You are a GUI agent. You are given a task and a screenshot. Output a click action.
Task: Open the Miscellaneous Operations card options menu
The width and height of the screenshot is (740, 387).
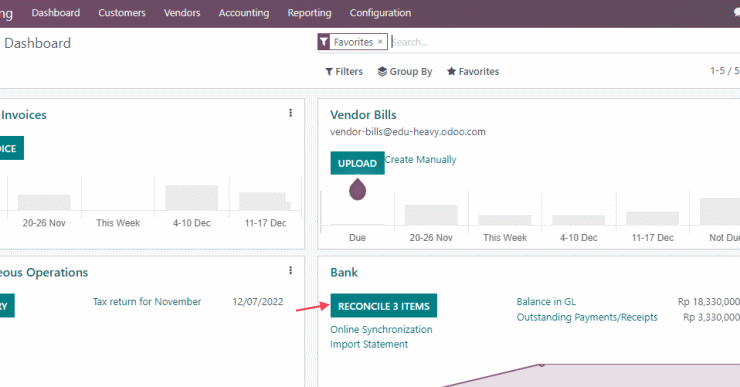click(290, 270)
